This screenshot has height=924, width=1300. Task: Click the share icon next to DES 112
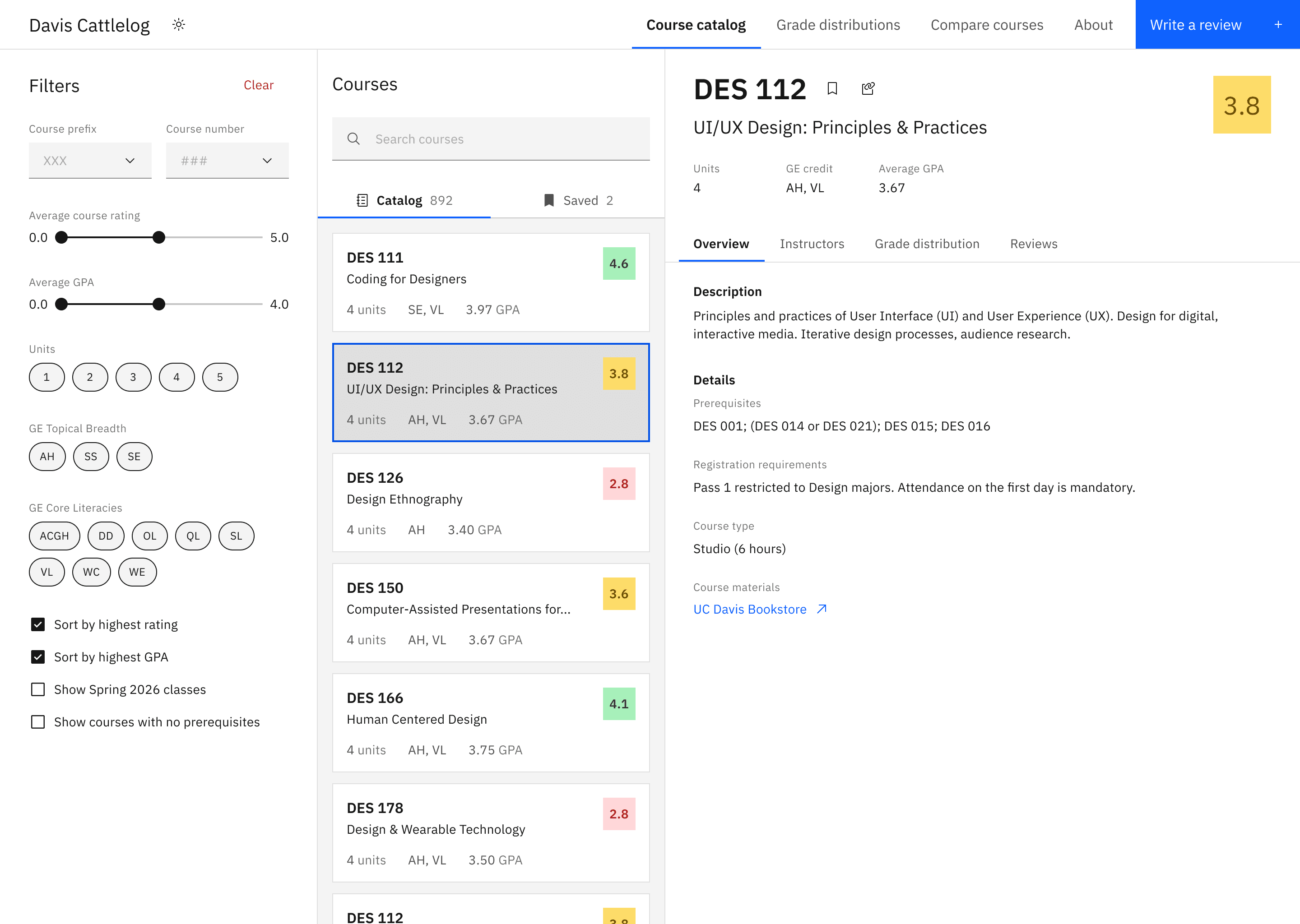868,88
